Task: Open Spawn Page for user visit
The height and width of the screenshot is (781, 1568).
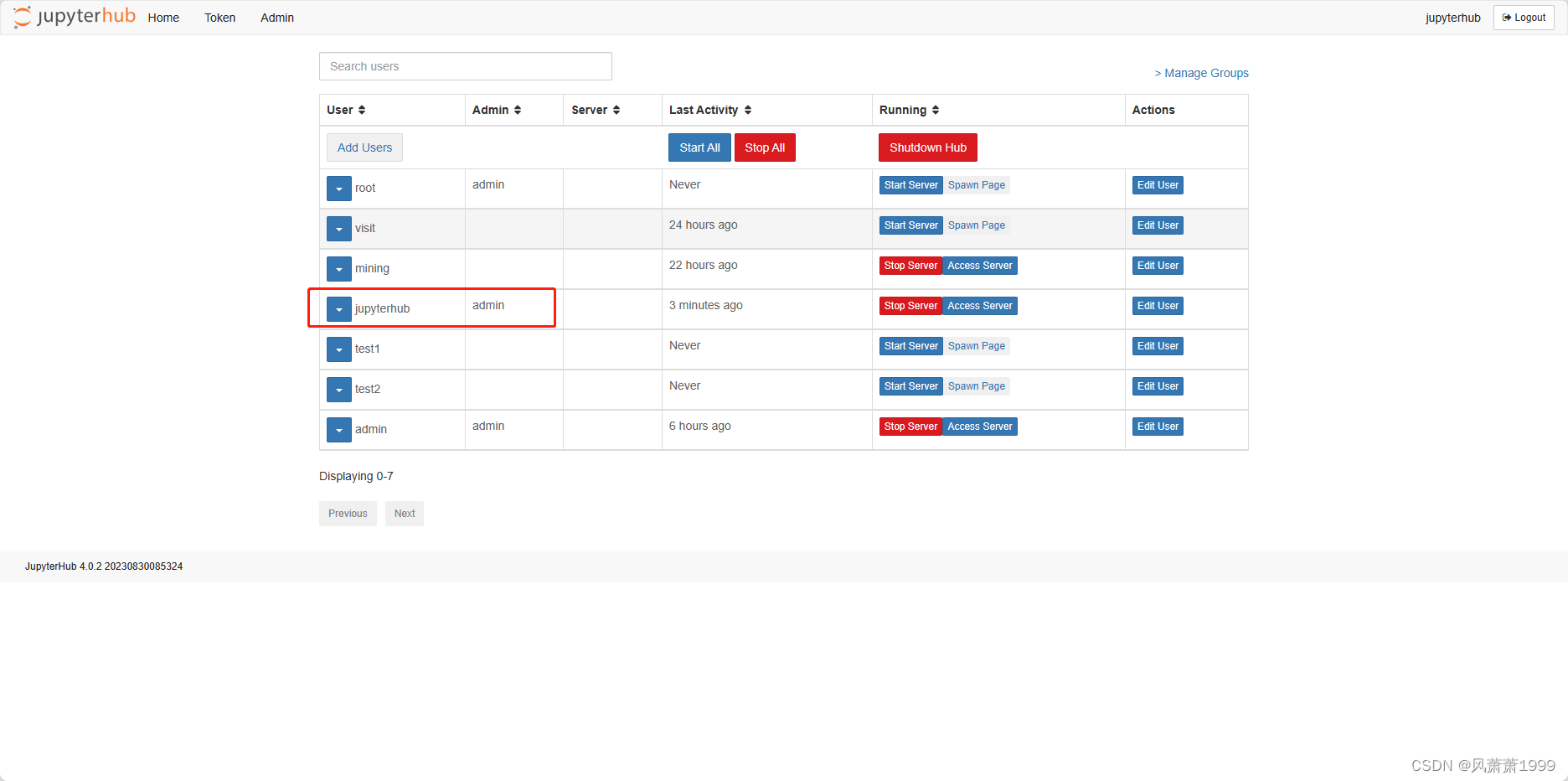Action: click(x=977, y=225)
